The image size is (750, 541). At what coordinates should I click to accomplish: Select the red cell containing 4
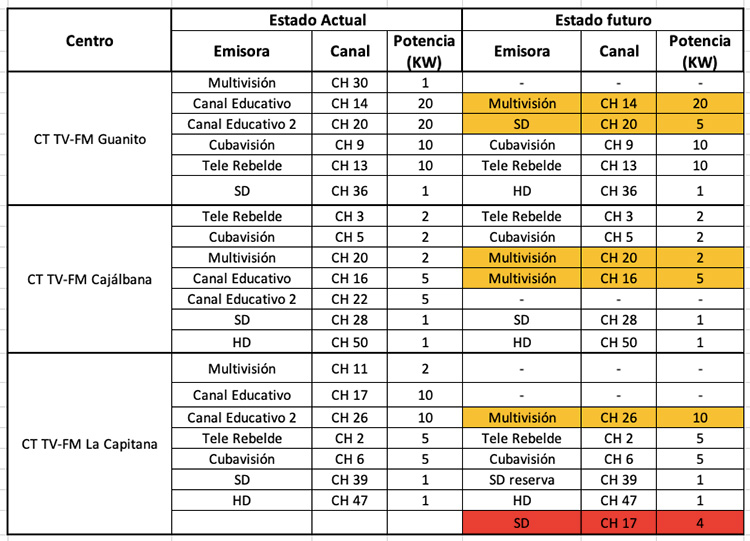[700, 522]
